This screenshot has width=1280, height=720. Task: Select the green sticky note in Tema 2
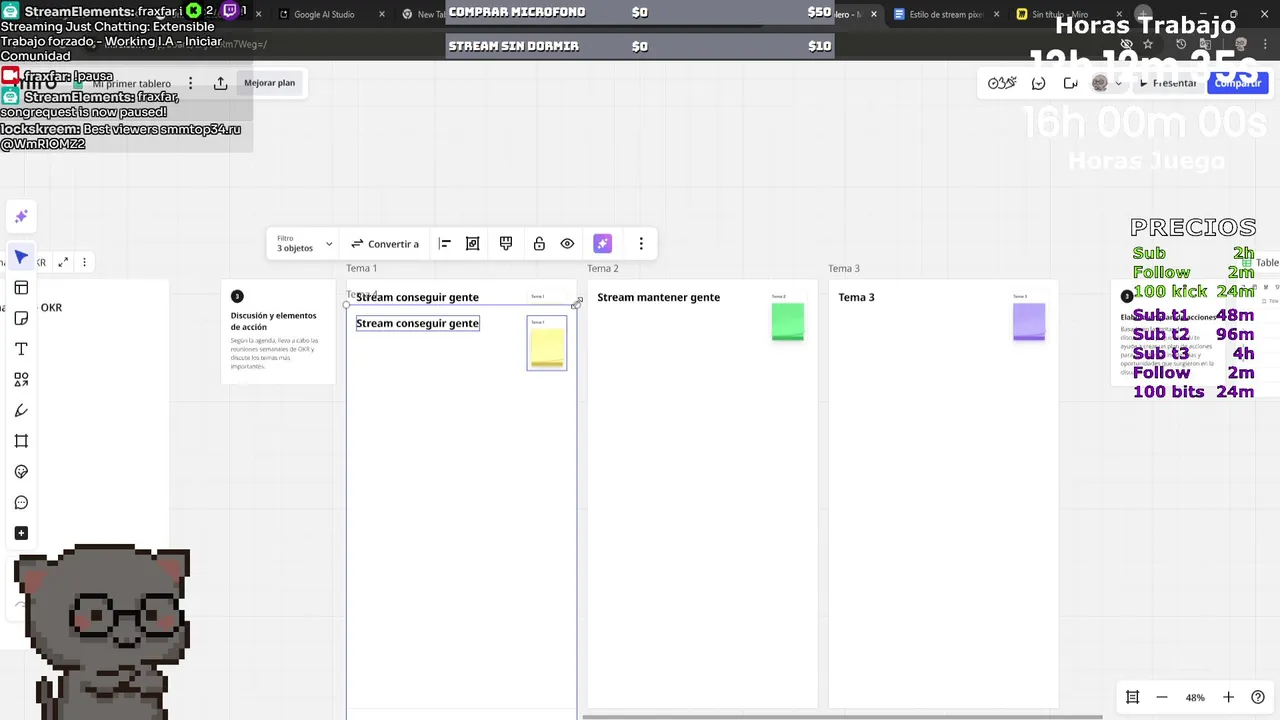pyautogui.click(x=788, y=321)
